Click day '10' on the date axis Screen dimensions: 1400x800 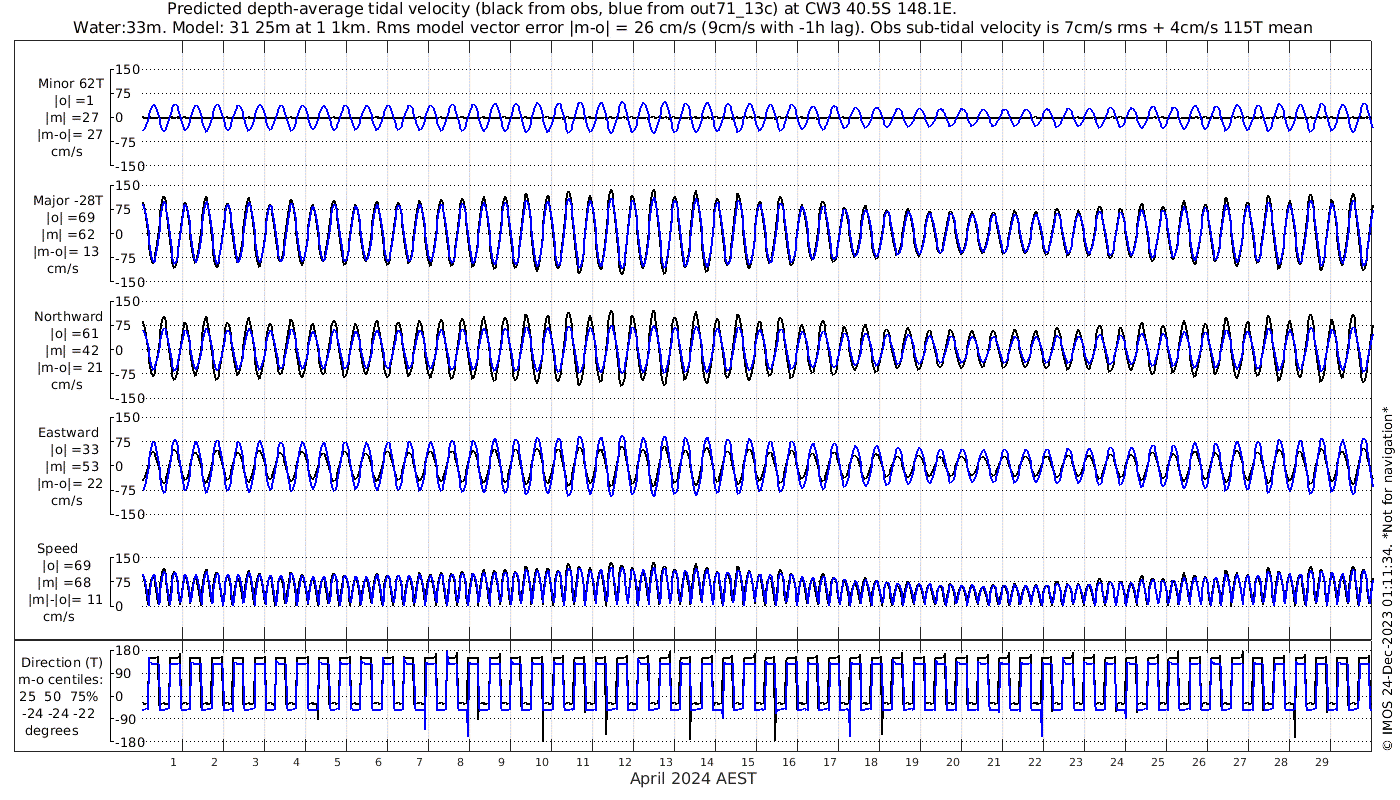click(x=542, y=762)
